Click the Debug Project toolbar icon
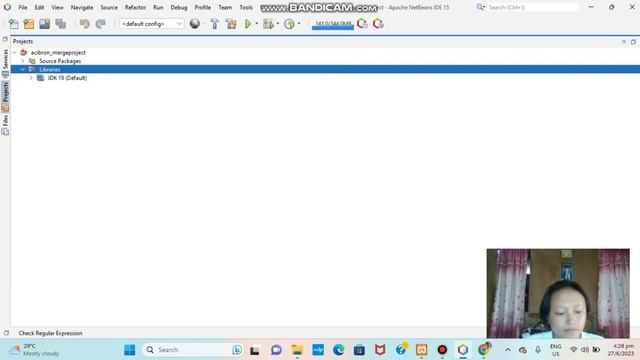 click(x=268, y=24)
